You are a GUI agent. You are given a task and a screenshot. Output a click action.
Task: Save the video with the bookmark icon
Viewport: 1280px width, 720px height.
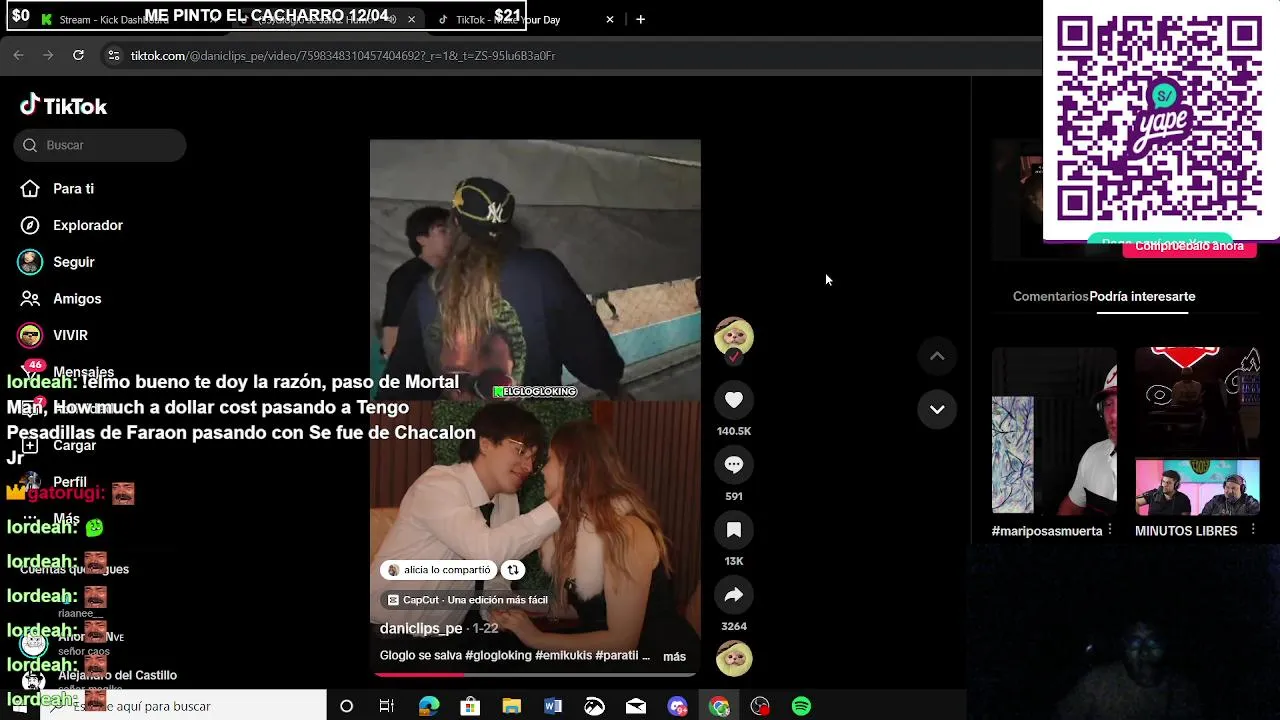(733, 530)
